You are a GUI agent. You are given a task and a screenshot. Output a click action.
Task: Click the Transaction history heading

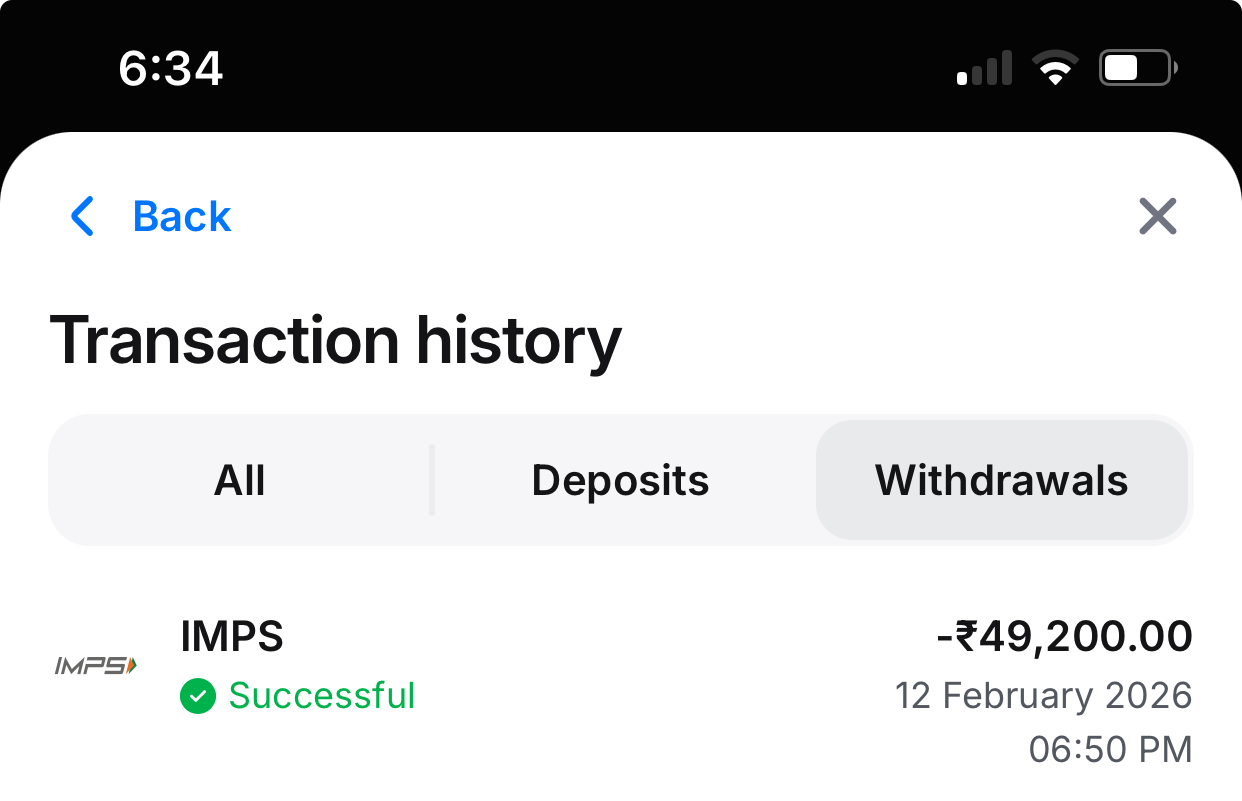coord(336,341)
